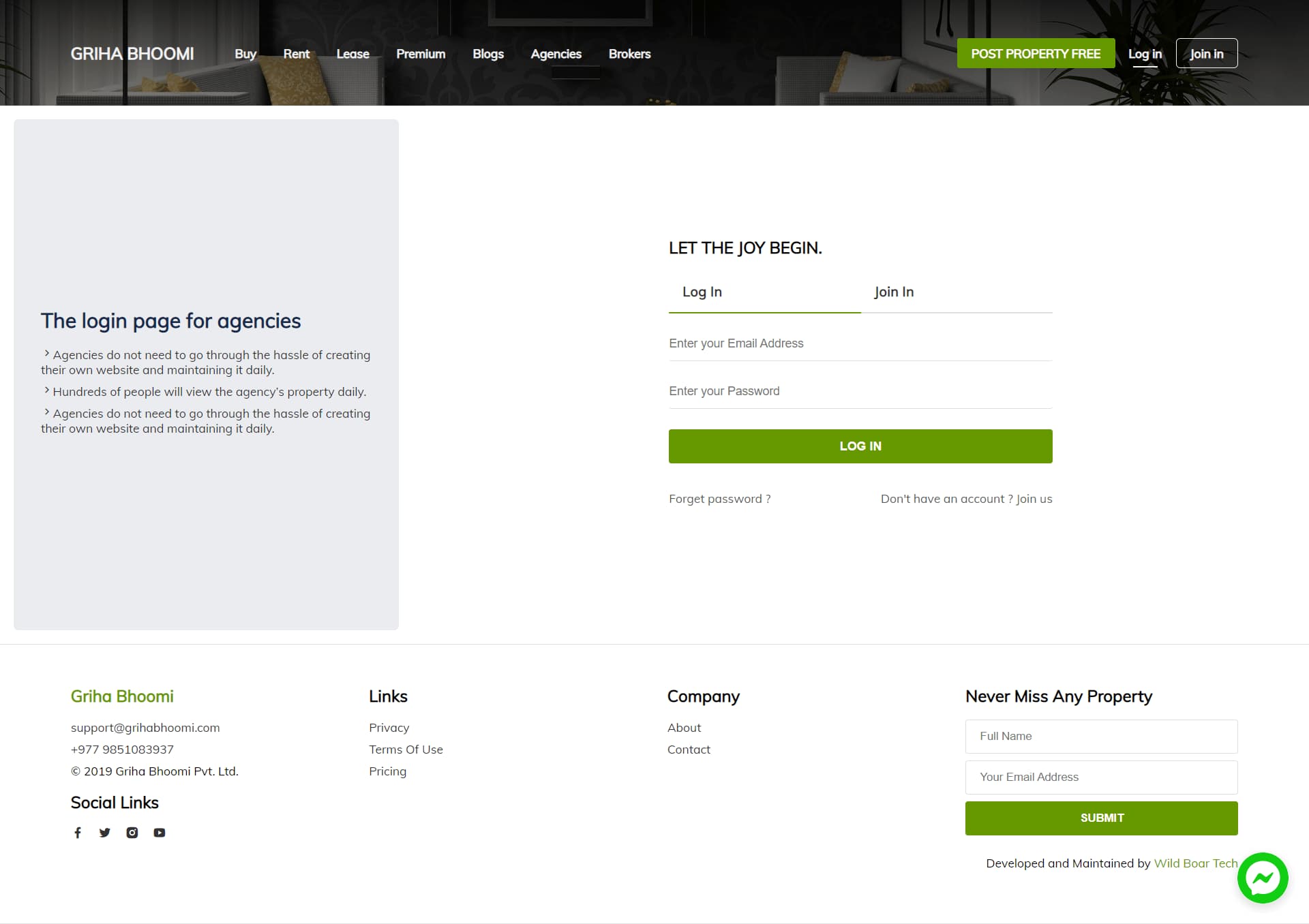
Task: Click "LET THE JOY BEGIN." heading
Action: [x=745, y=248]
